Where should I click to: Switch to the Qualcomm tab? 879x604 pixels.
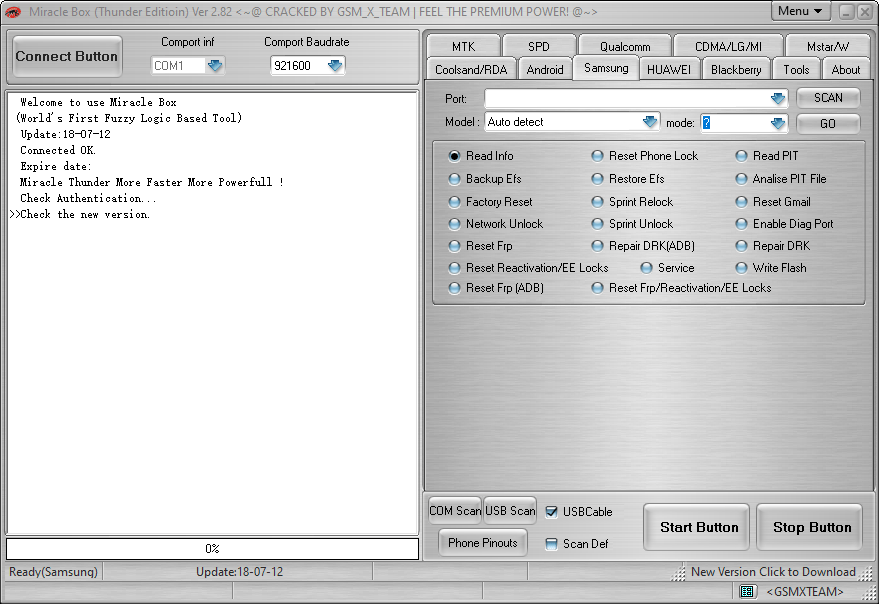tap(623, 45)
